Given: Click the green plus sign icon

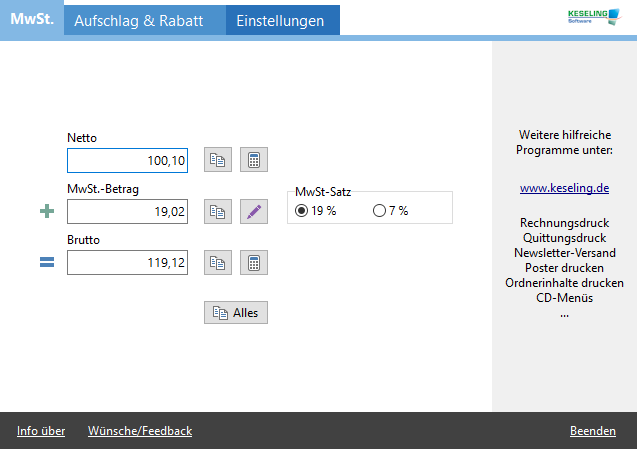Looking at the screenshot, I should pyautogui.click(x=46, y=212).
